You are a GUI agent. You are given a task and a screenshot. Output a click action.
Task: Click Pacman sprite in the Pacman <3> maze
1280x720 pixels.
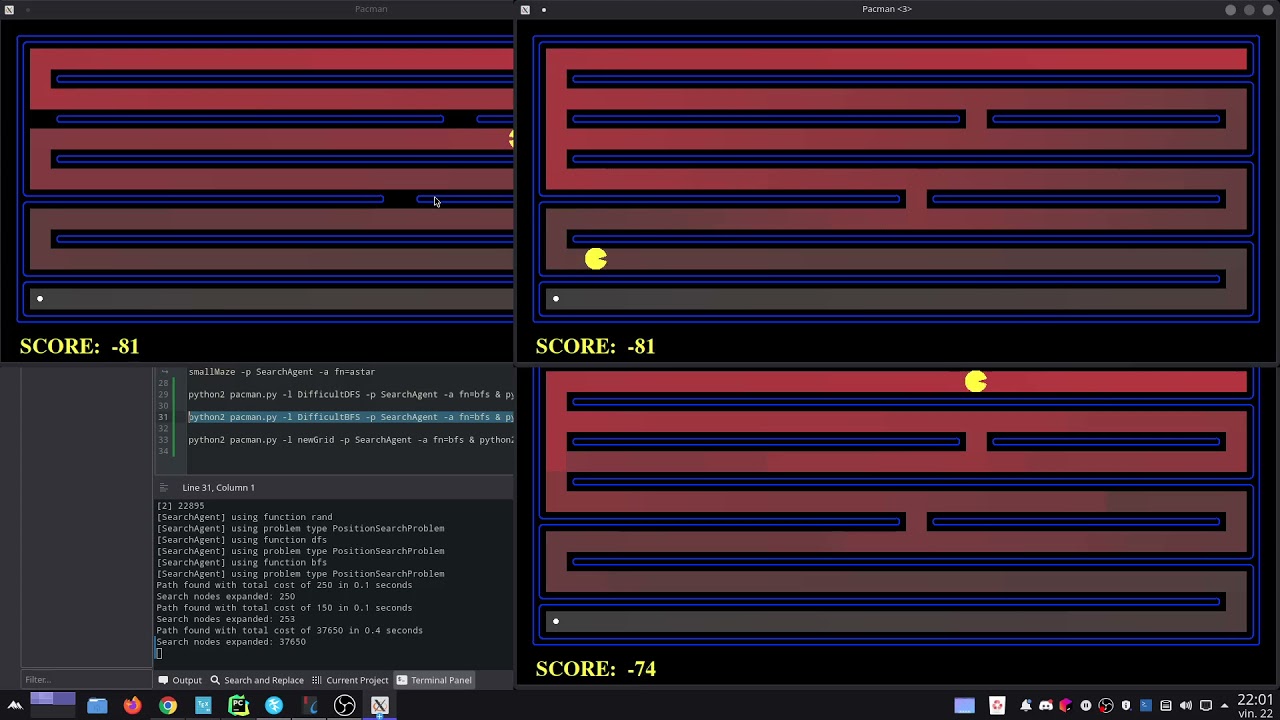(596, 259)
